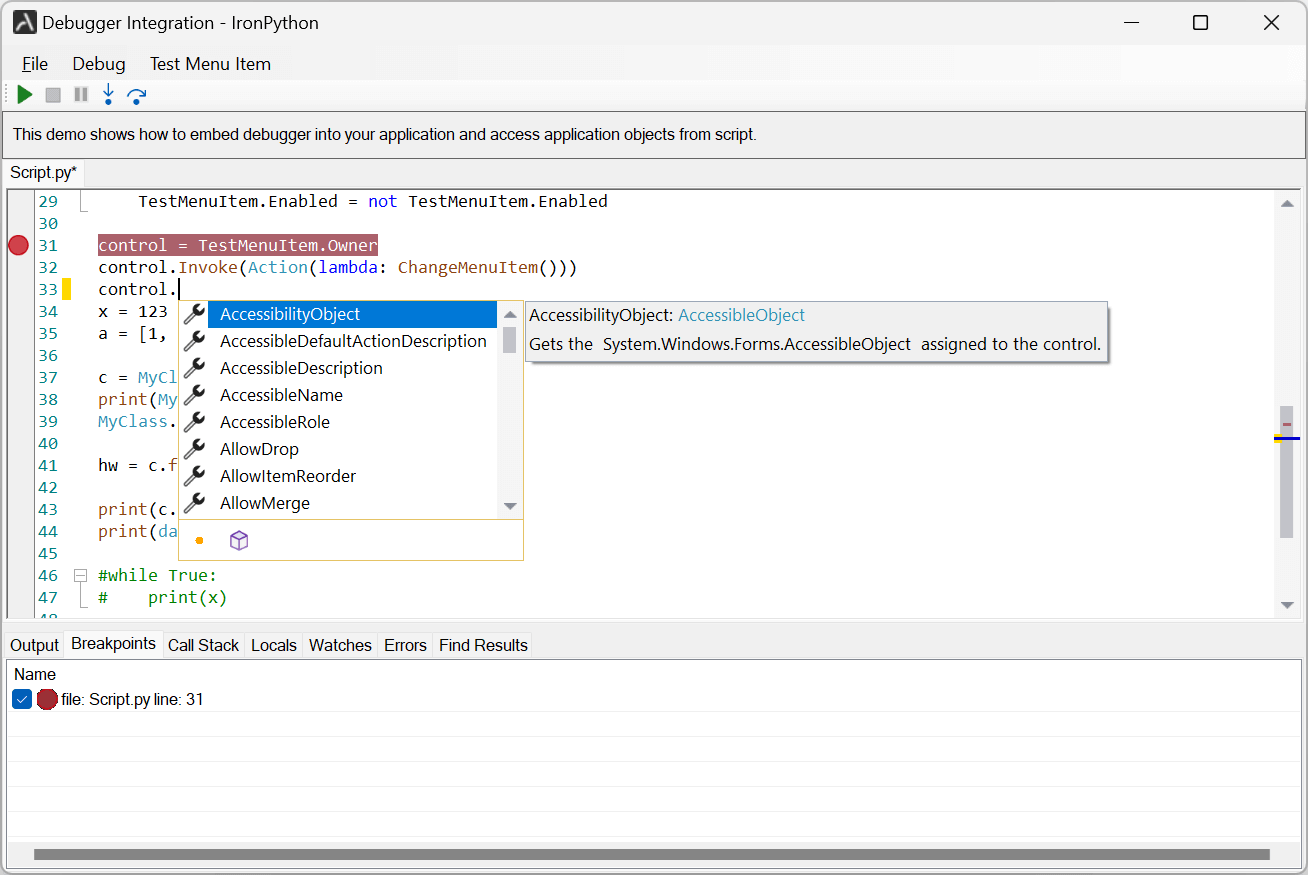1308x875 pixels.
Task: Place cursor after 'control.' on line 33
Action: click(179, 290)
